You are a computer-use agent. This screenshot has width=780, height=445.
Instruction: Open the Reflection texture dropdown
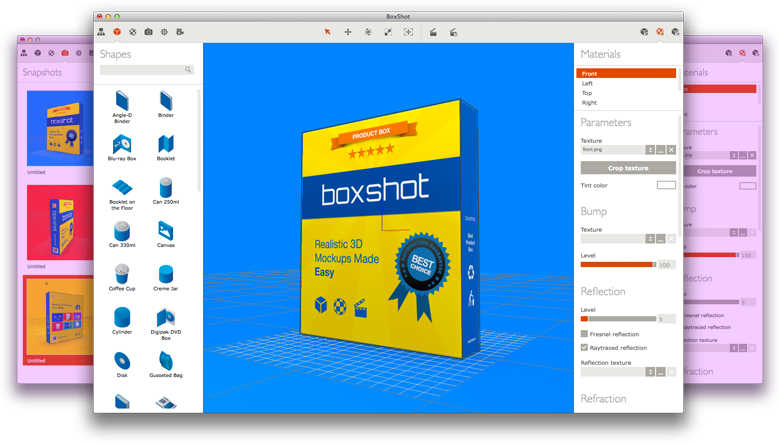point(651,371)
